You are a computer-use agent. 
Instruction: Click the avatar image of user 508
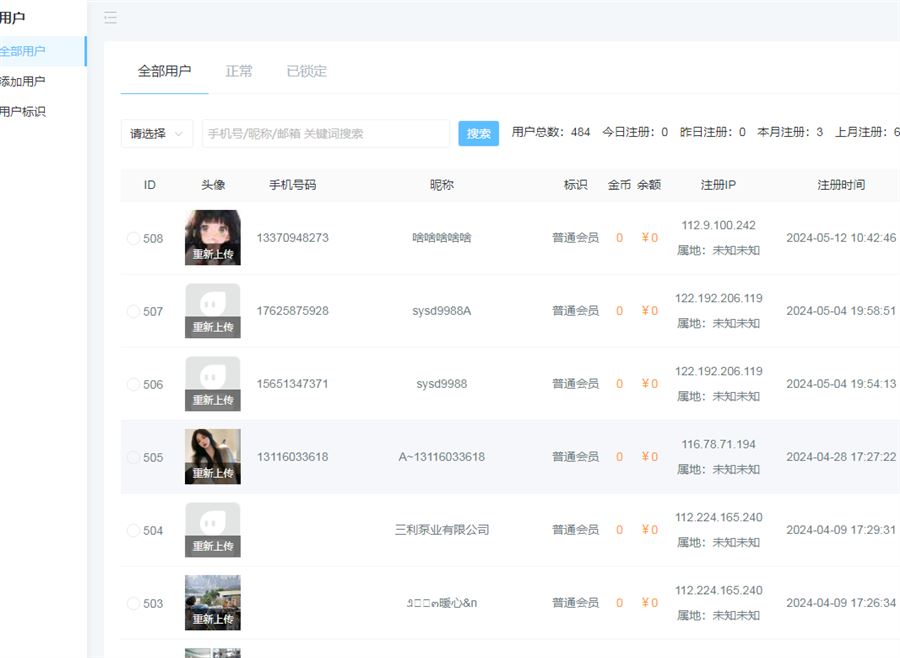pos(212,228)
